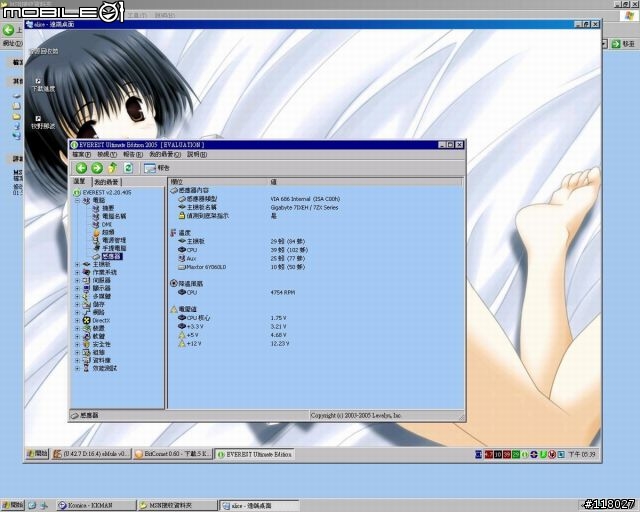Click 'VIA 686 Internal' sensor type value
Screen dimensions: 640x512
point(305,199)
